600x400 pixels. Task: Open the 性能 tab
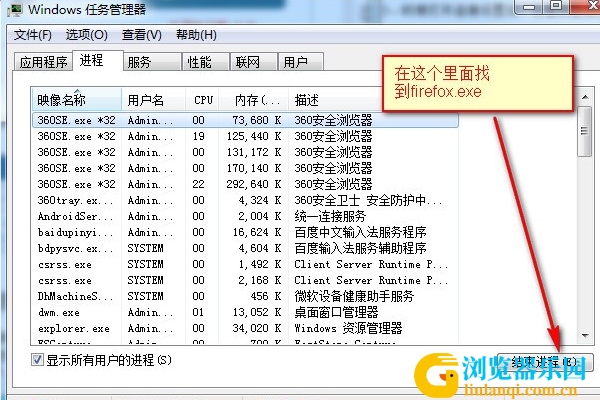coord(206,62)
